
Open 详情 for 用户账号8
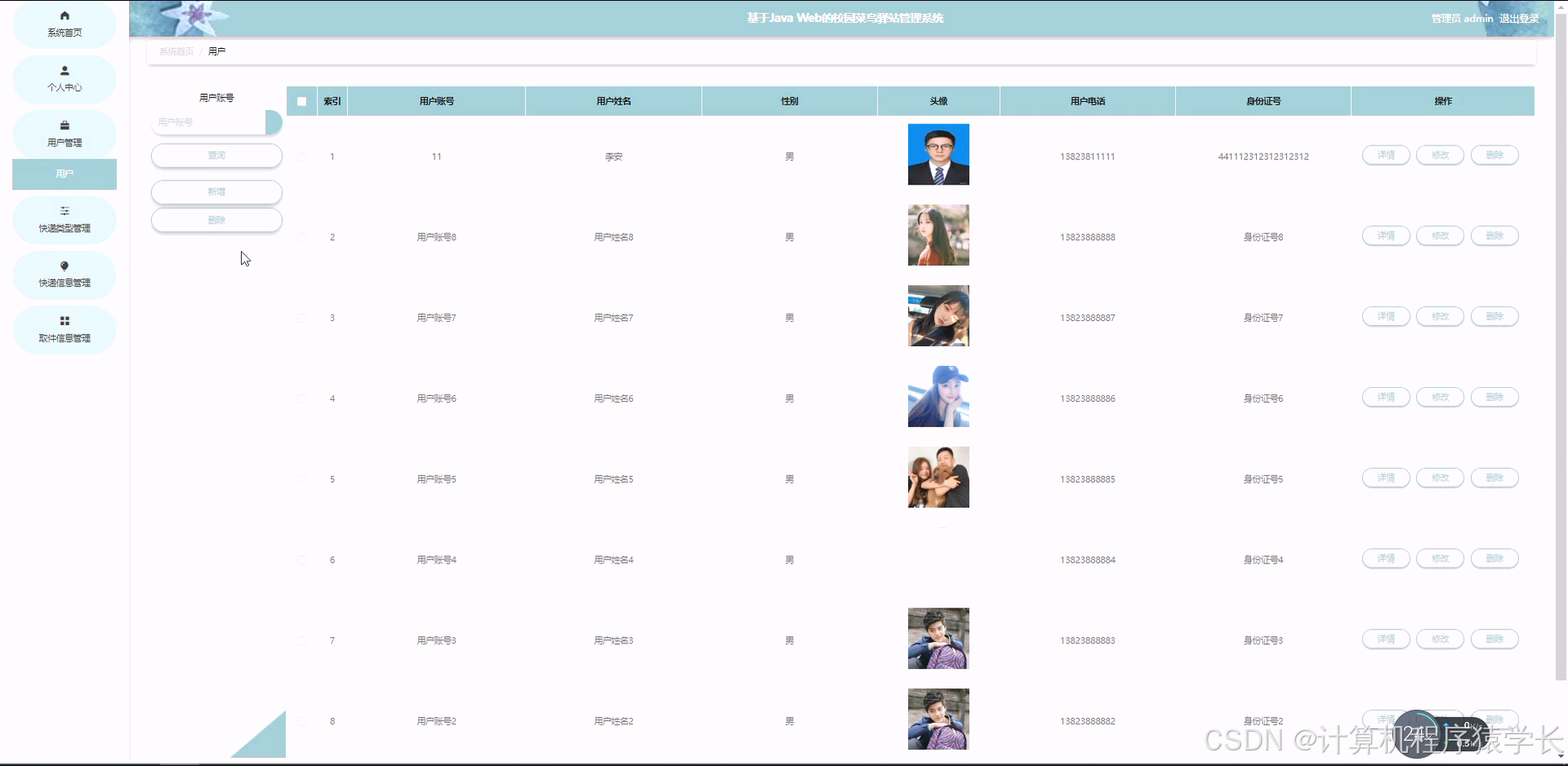pos(1386,236)
